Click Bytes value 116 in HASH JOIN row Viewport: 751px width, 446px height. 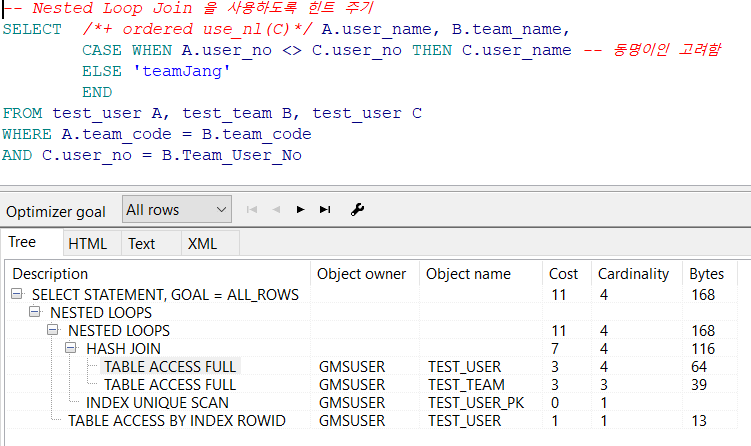coord(703,349)
